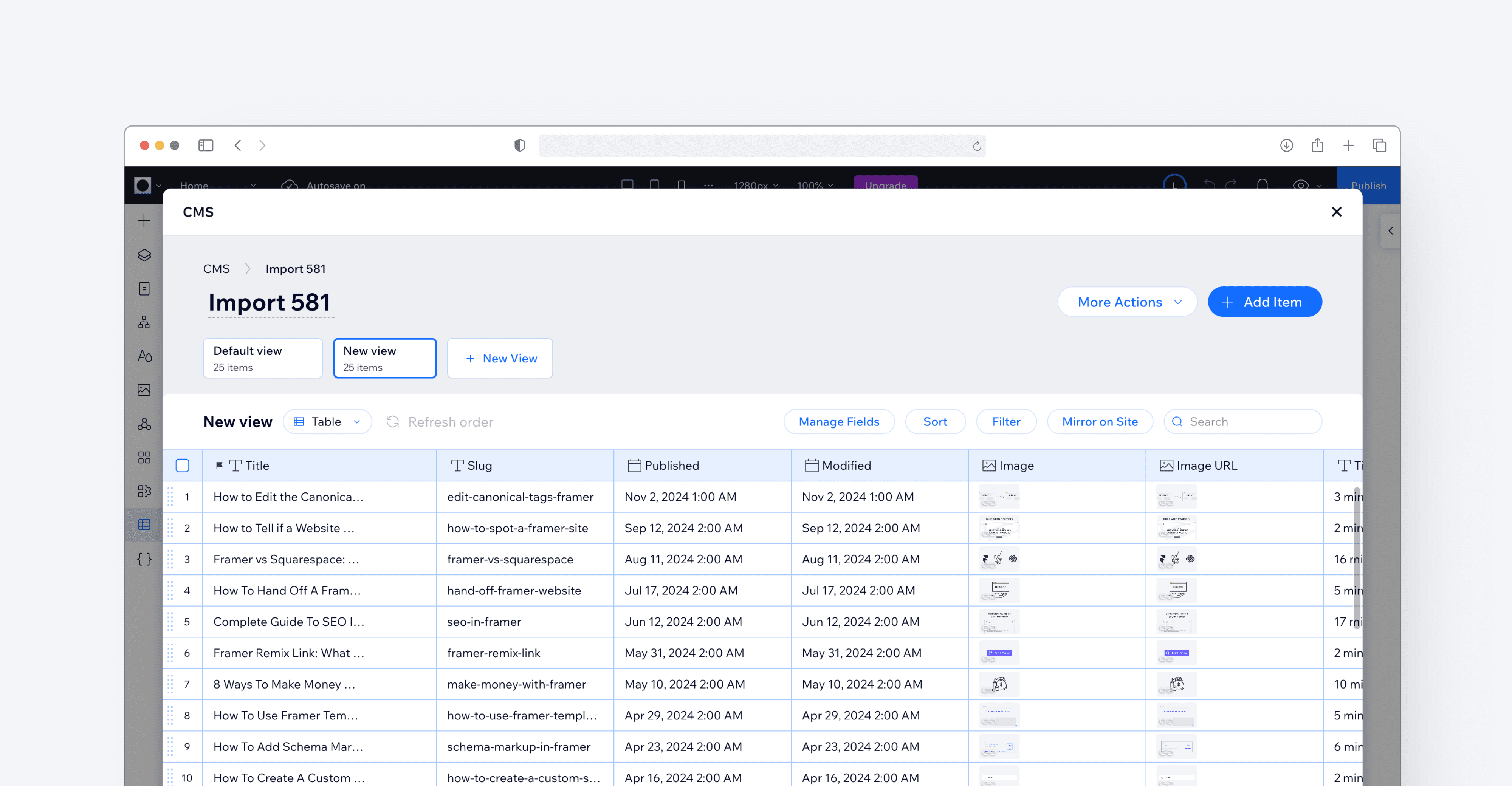Image resolution: width=1512 pixels, height=786 pixels.
Task: Go forward with browser forward arrow
Action: coord(262,145)
